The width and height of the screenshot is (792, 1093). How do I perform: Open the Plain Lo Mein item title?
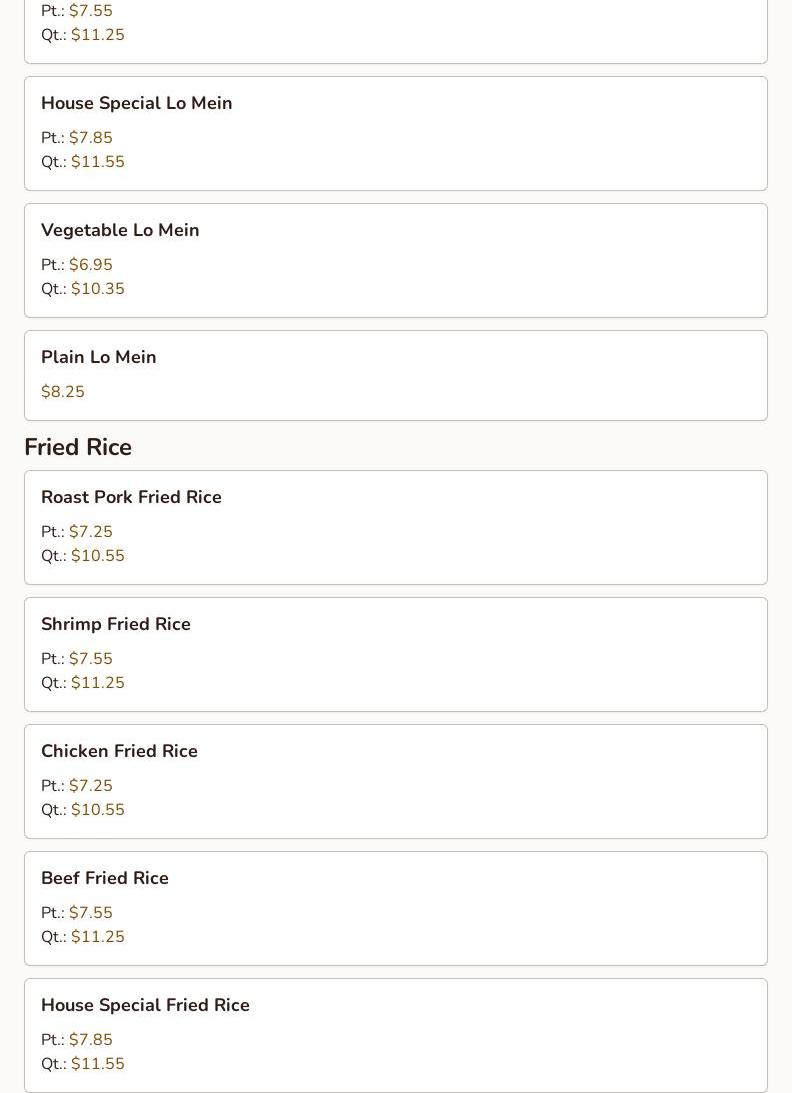(x=98, y=357)
